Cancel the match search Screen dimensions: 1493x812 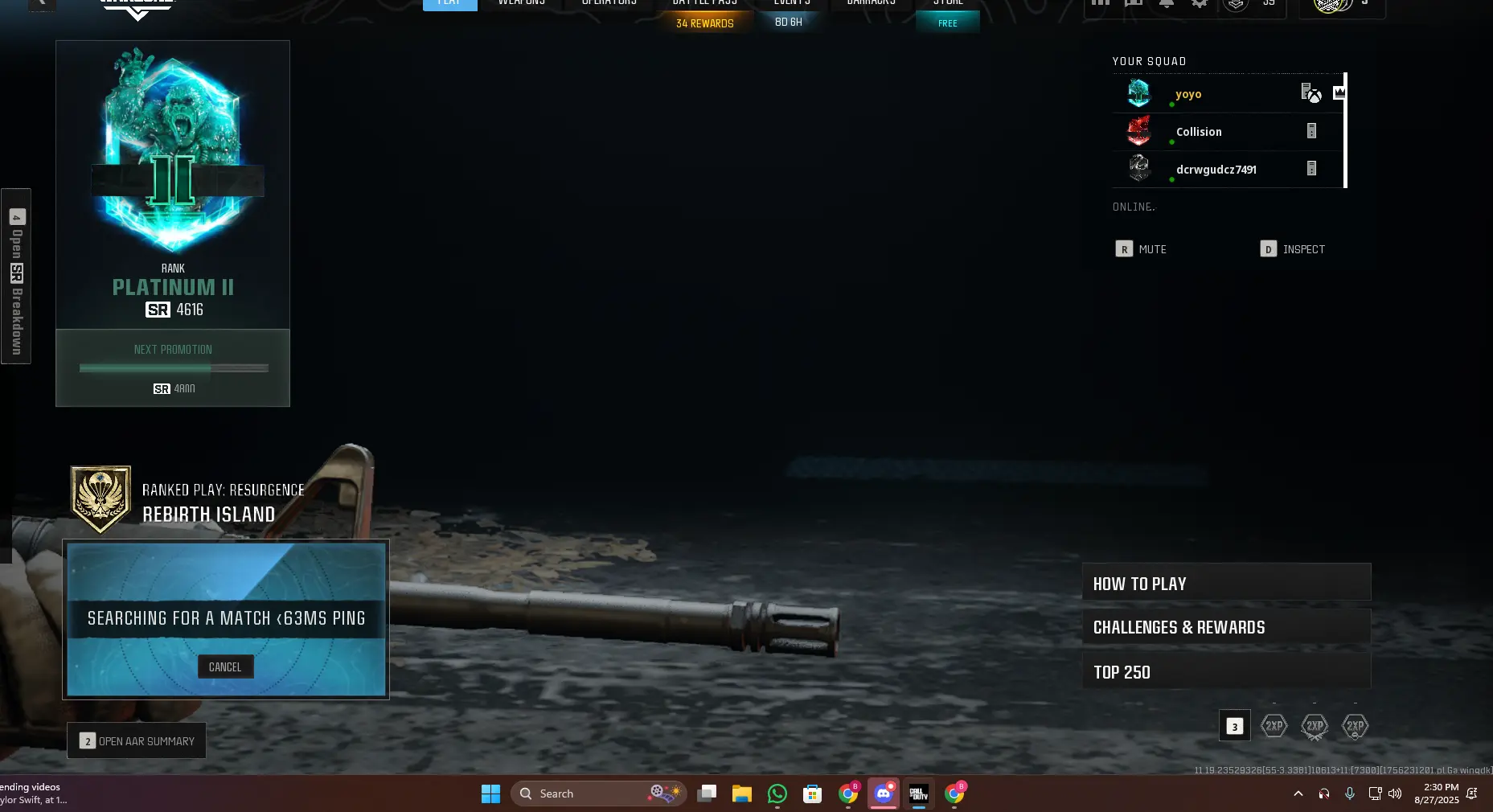pos(225,666)
